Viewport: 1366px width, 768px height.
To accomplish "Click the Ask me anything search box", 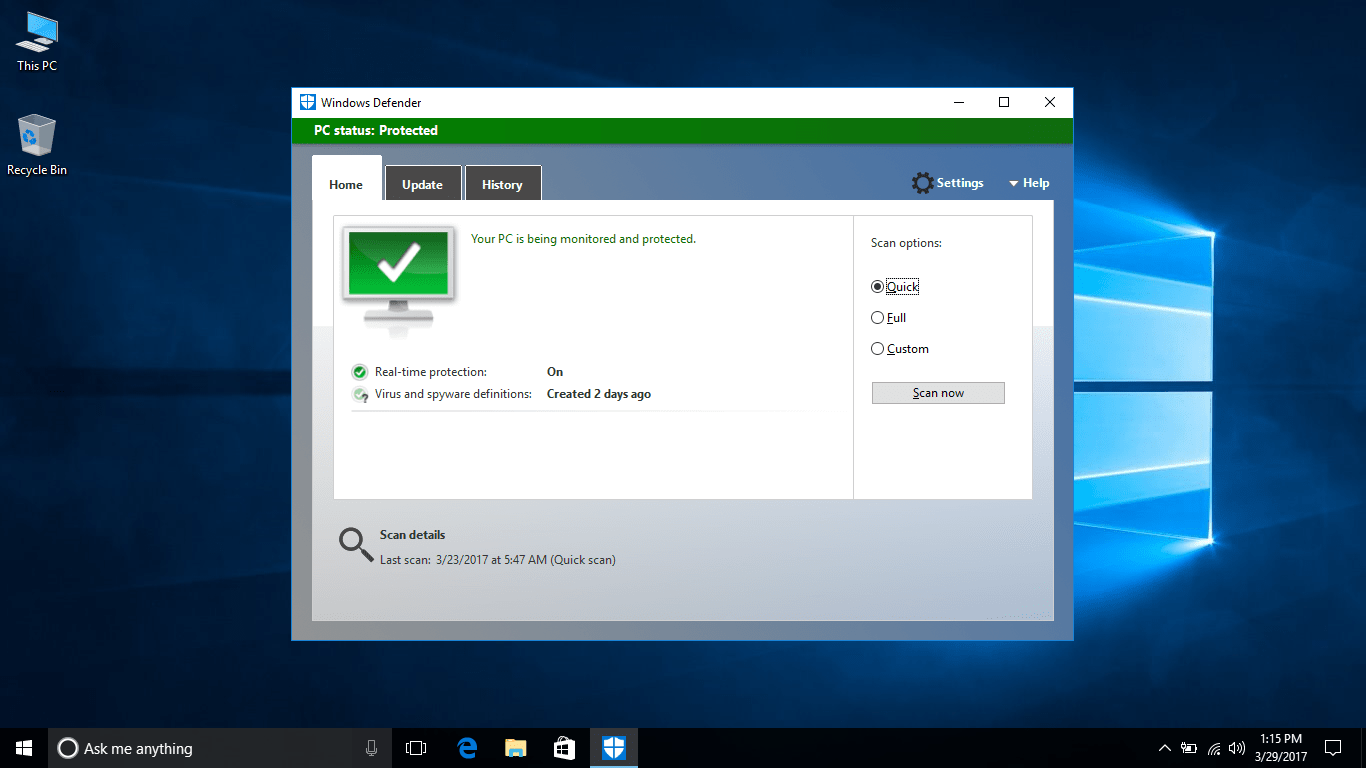I will coord(220,748).
